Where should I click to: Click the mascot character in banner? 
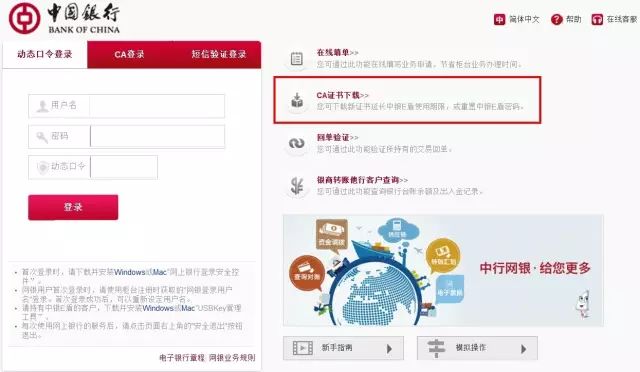click(x=583, y=303)
